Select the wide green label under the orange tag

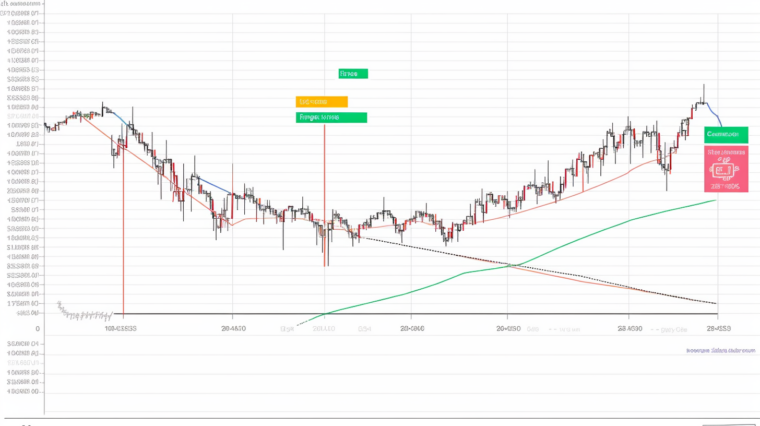[332, 117]
